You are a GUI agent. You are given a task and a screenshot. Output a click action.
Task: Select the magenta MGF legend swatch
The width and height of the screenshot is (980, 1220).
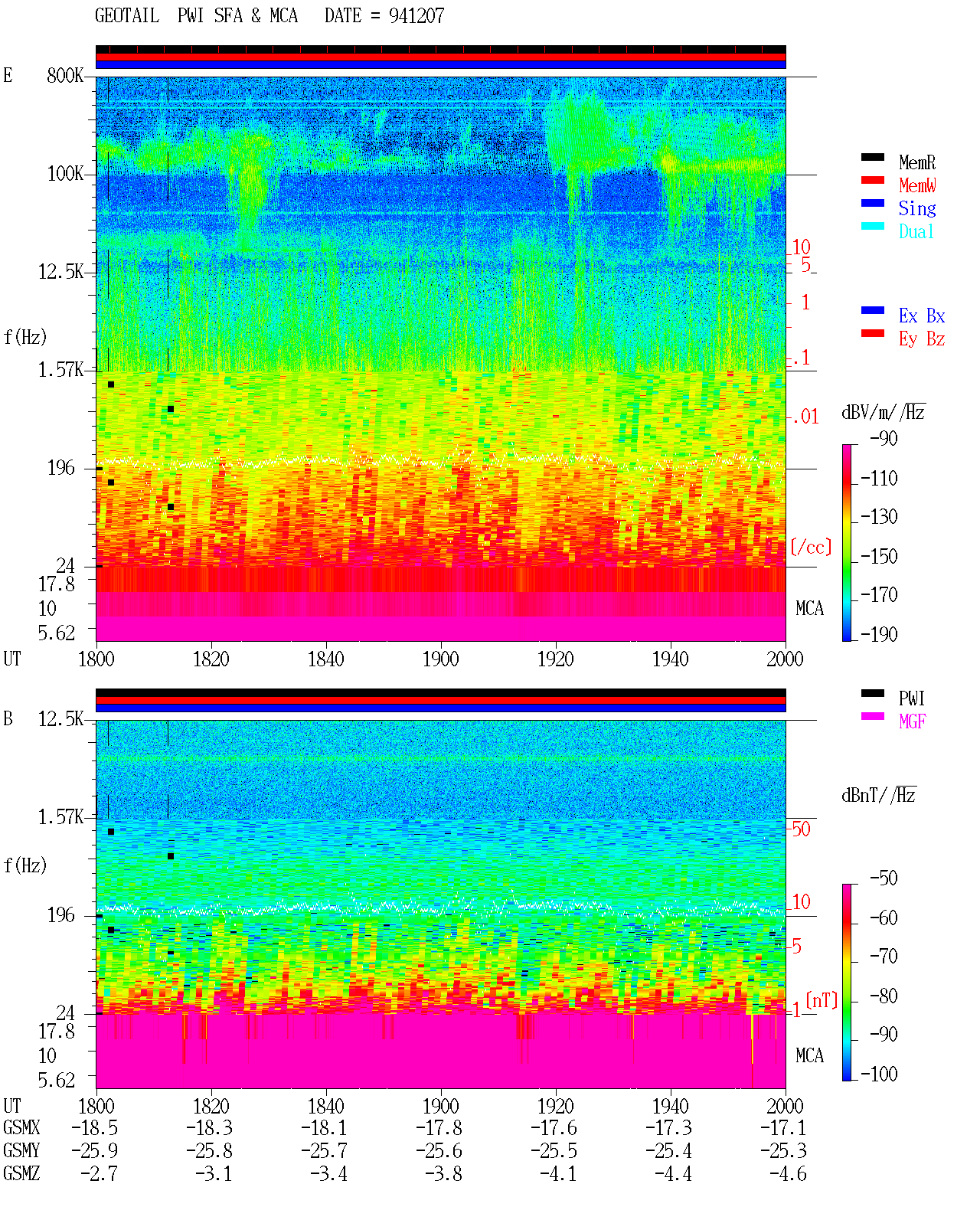click(x=873, y=716)
